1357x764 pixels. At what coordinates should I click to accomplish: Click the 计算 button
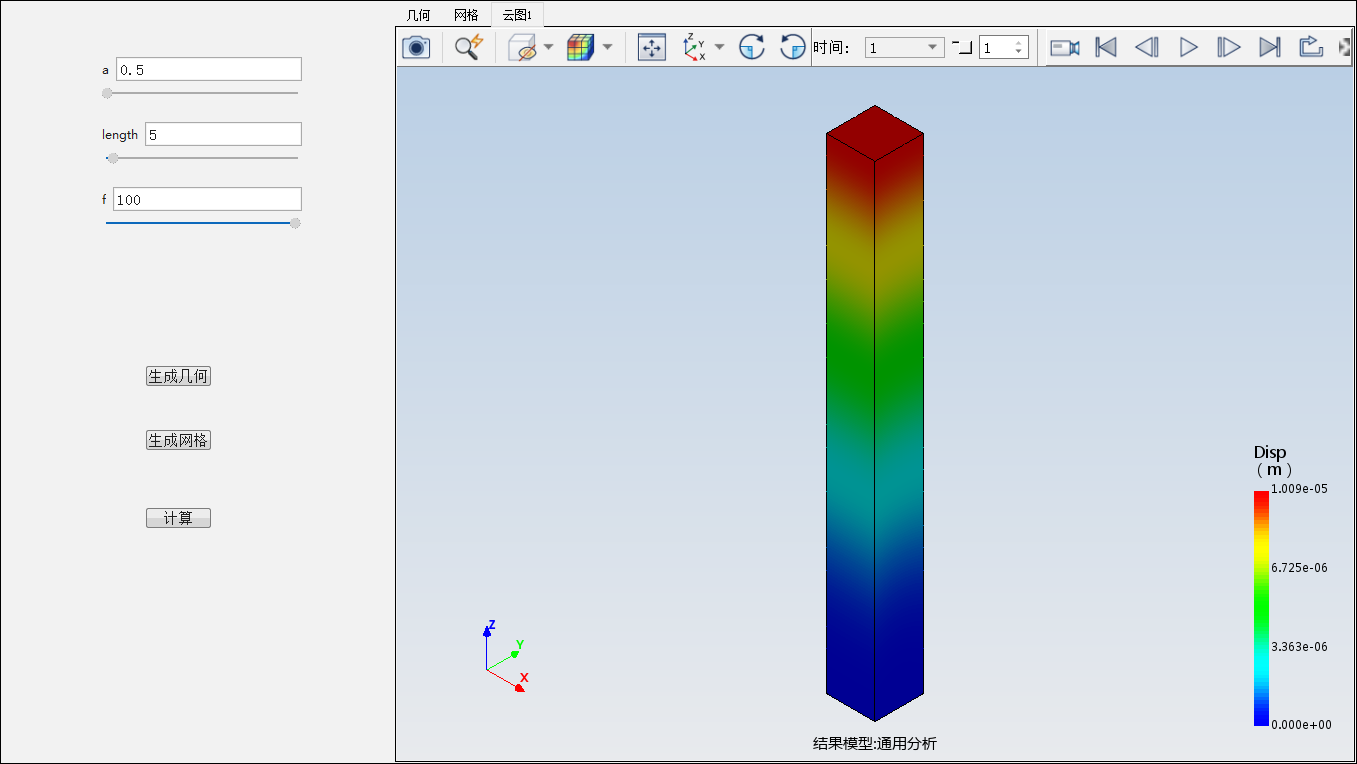tap(178, 518)
